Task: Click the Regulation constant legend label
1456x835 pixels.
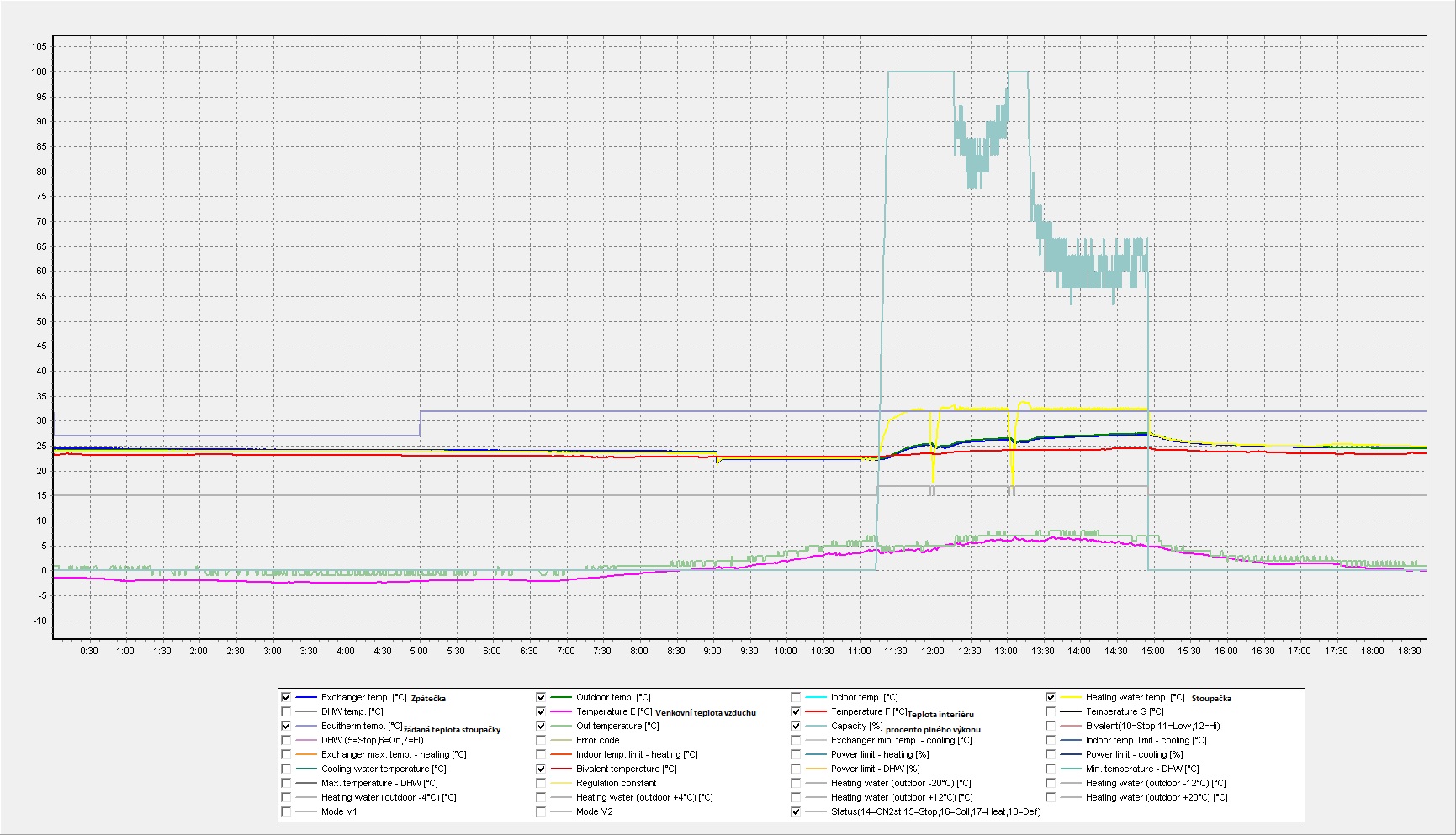Action: tap(616, 783)
